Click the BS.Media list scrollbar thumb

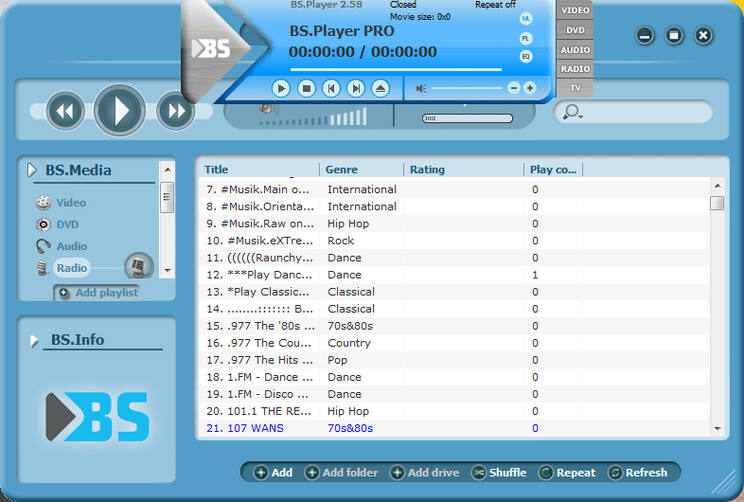click(x=167, y=197)
